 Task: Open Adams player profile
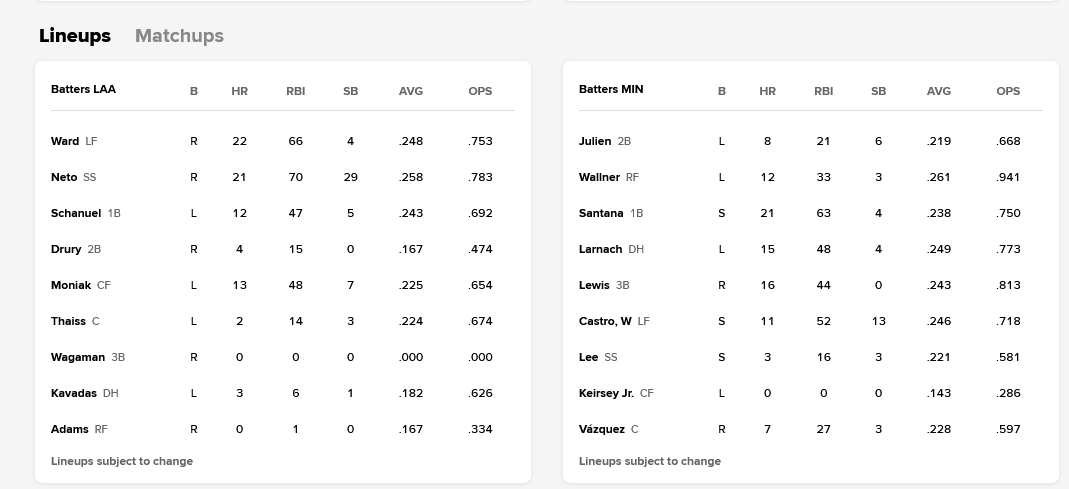(70, 429)
